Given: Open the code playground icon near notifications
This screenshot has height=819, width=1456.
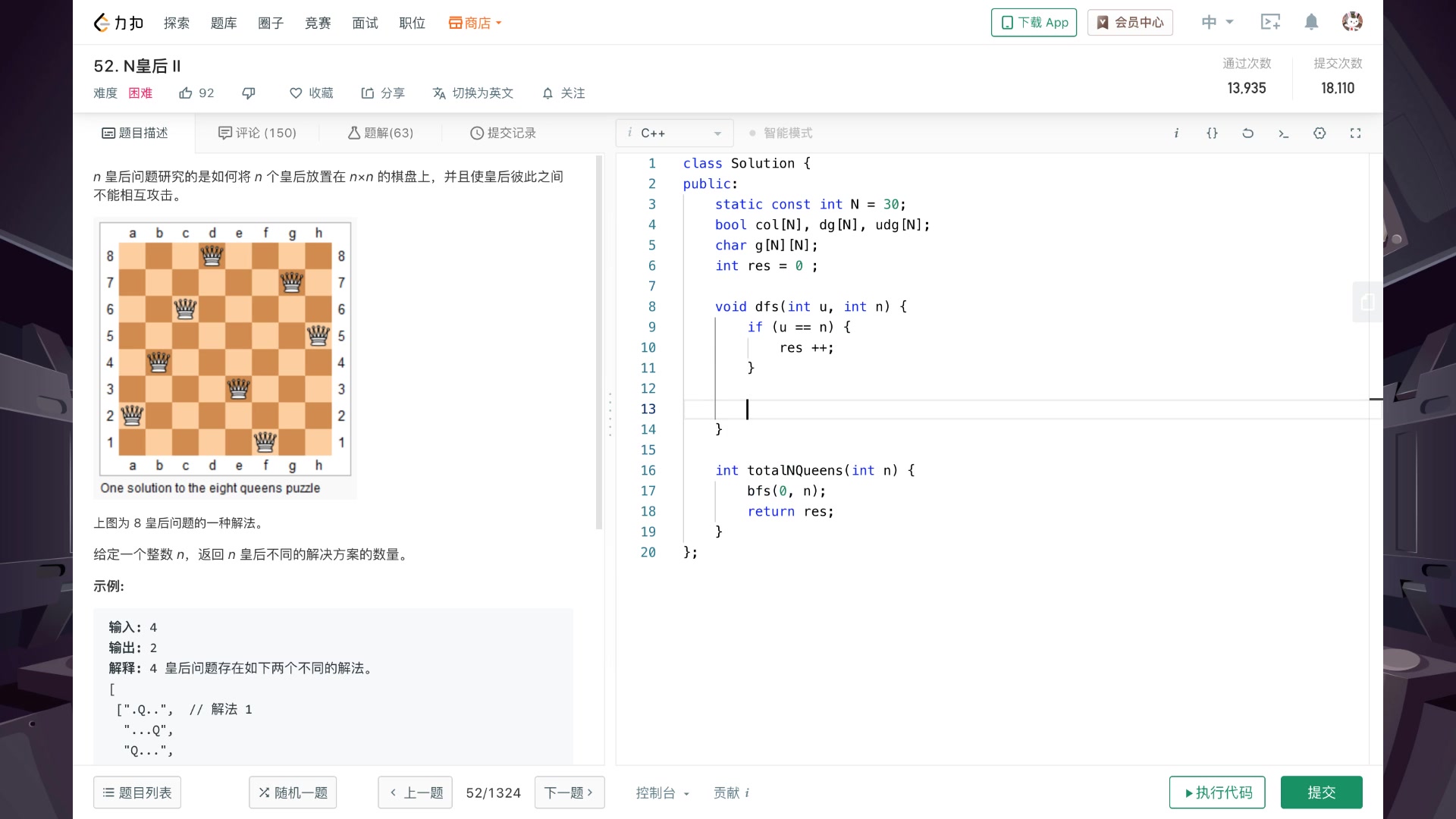Looking at the screenshot, I should coord(1271,22).
